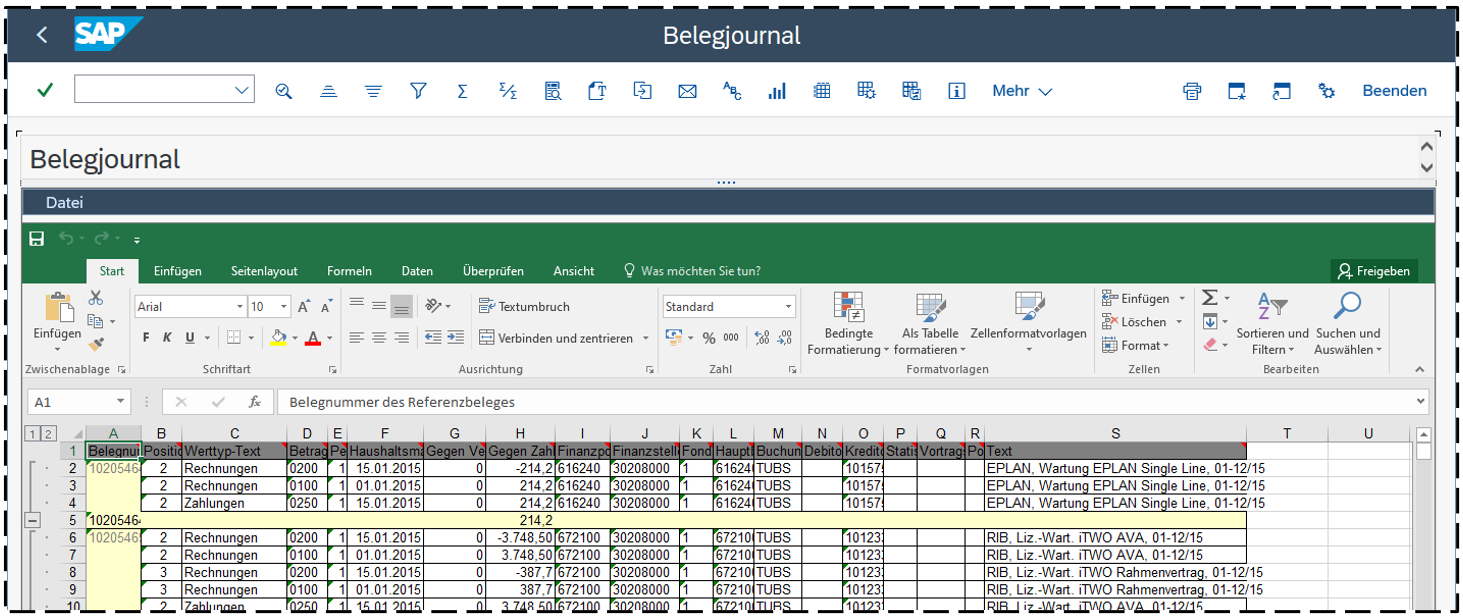The width and height of the screenshot is (1463, 616).
Task: Switch to the Formeln ribbon tab
Action: [x=349, y=271]
